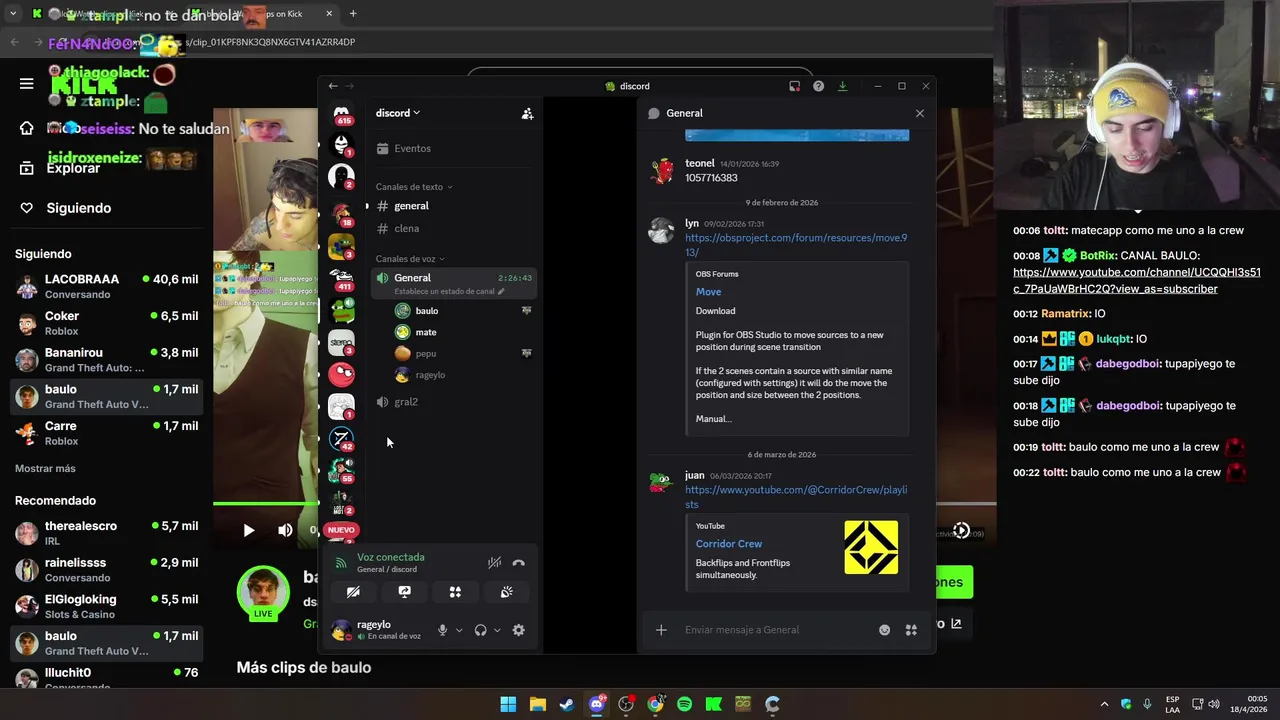Select user mate in the voice channel
The height and width of the screenshot is (720, 1280).
pyautogui.click(x=462, y=332)
